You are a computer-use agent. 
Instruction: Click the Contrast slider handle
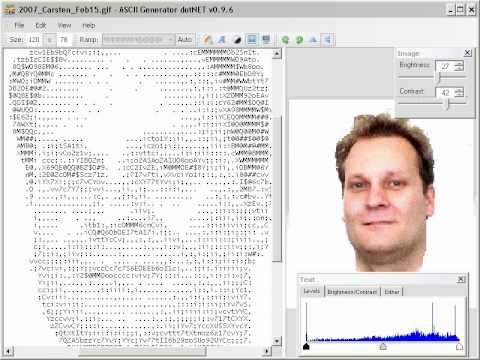coord(448,104)
